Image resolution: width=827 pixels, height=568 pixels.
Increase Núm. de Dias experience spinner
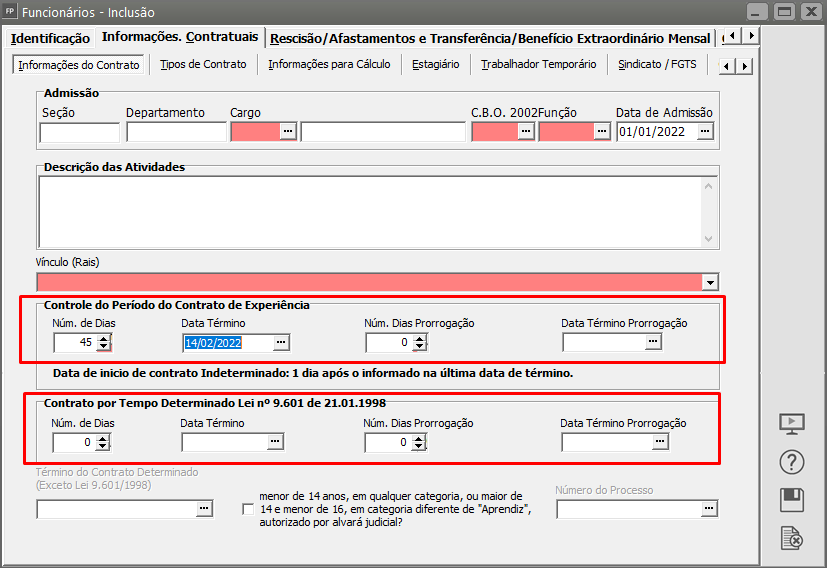(x=103, y=338)
